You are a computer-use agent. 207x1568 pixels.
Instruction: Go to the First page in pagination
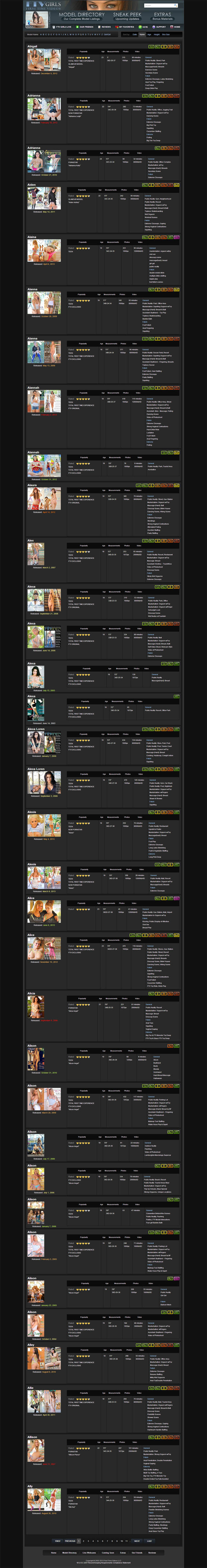pos(58,1541)
